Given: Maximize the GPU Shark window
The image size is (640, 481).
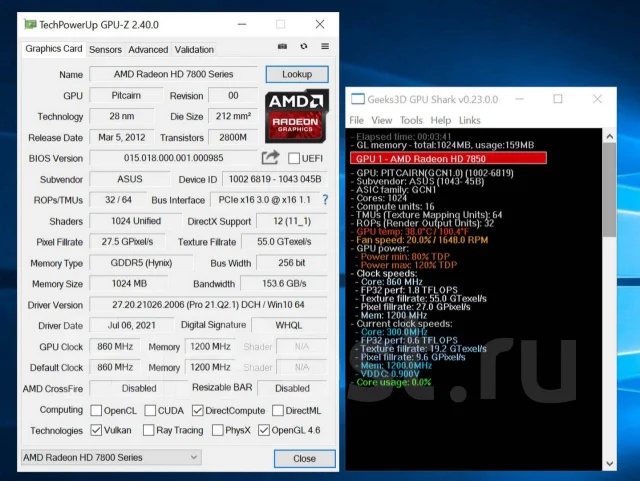Looking at the screenshot, I should click(558, 99).
